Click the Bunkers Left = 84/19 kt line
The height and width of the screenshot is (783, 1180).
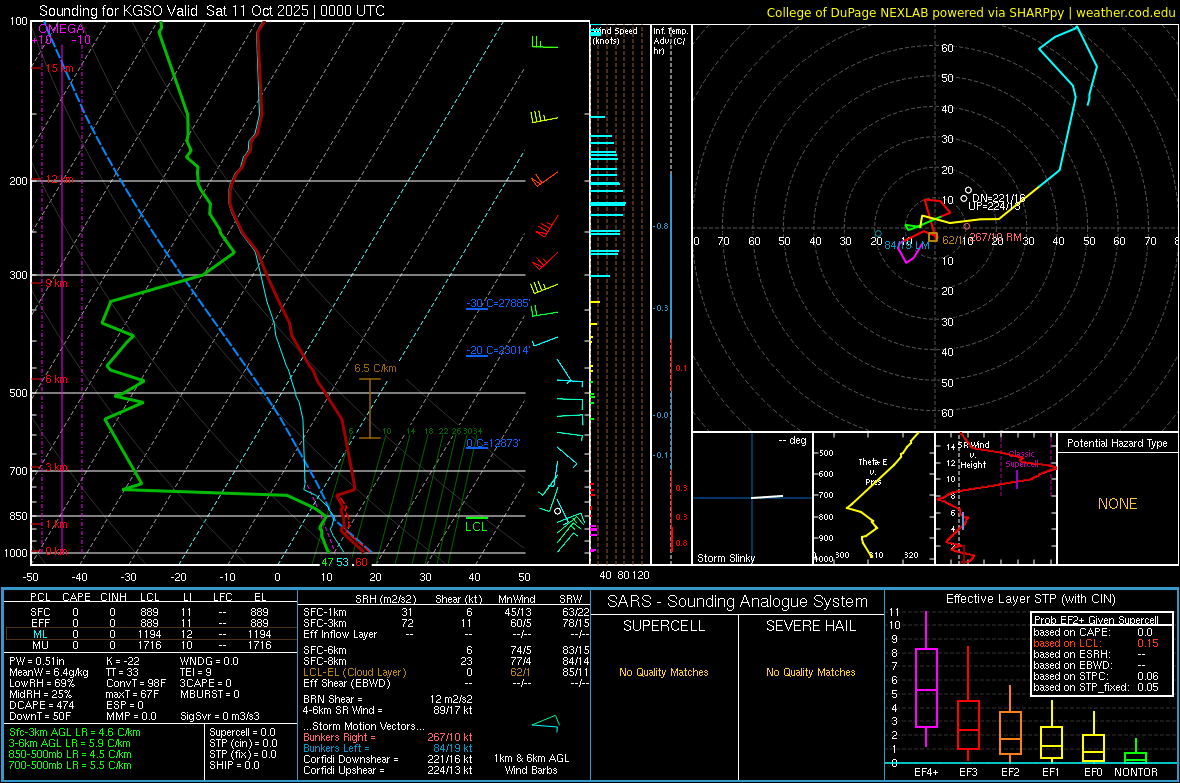pyautogui.click(x=388, y=748)
